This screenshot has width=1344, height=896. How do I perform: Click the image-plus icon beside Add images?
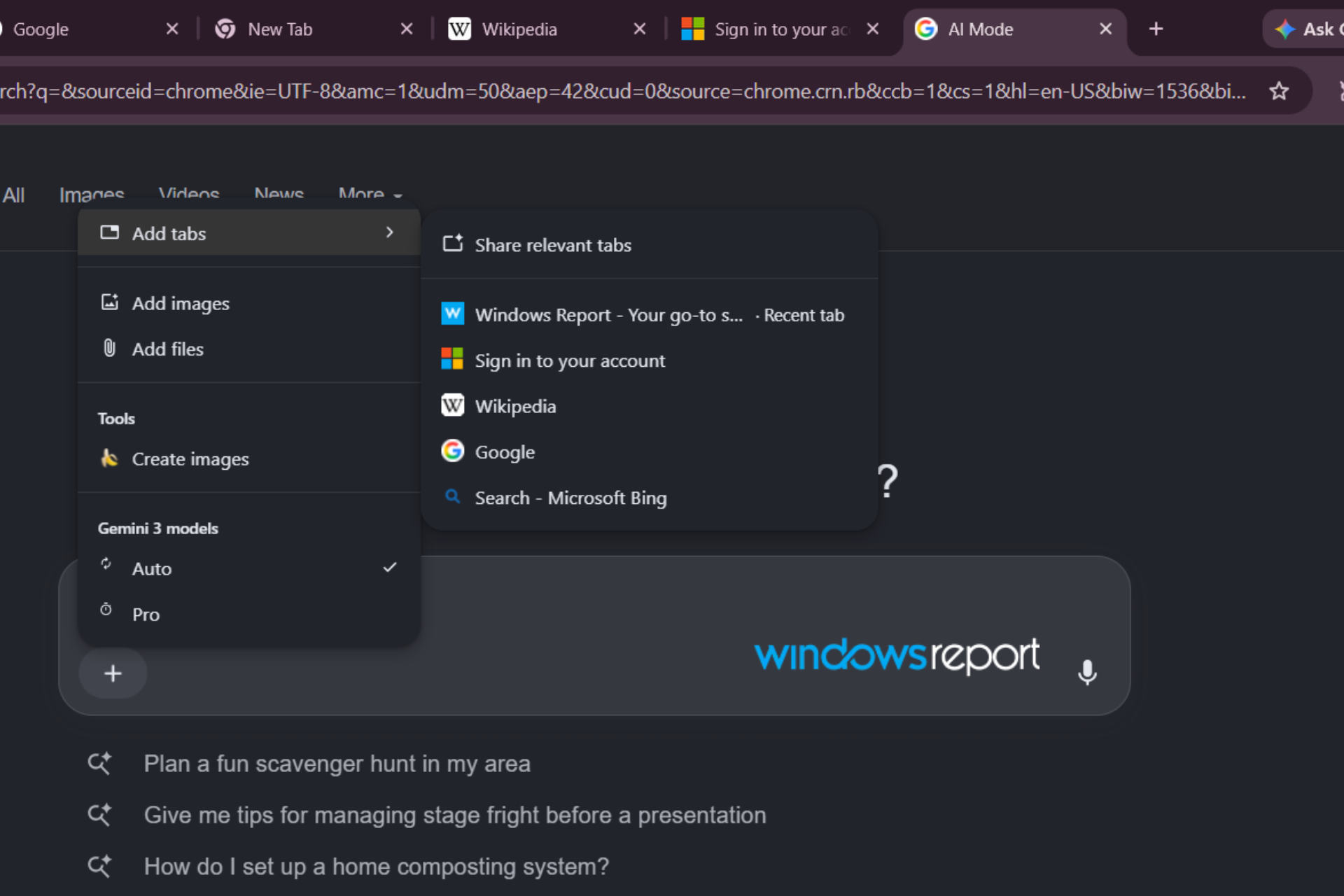109,302
